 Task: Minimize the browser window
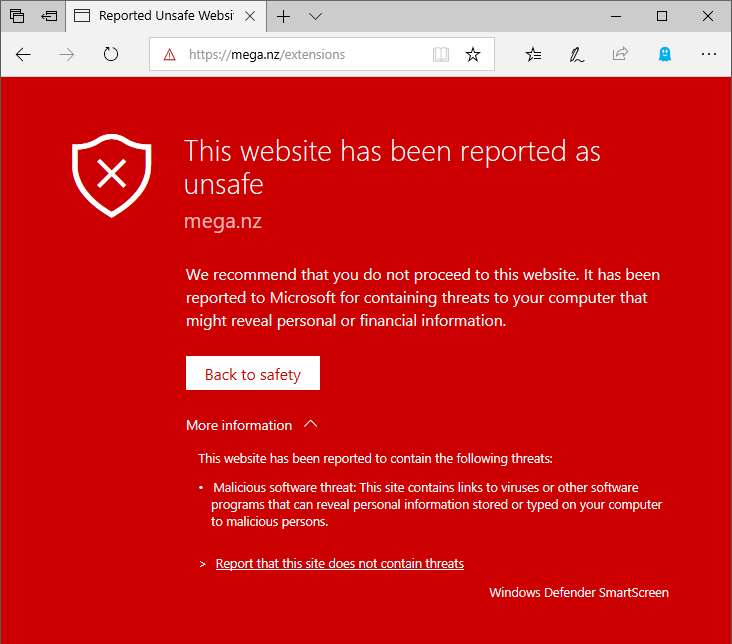pyautogui.click(x=616, y=16)
